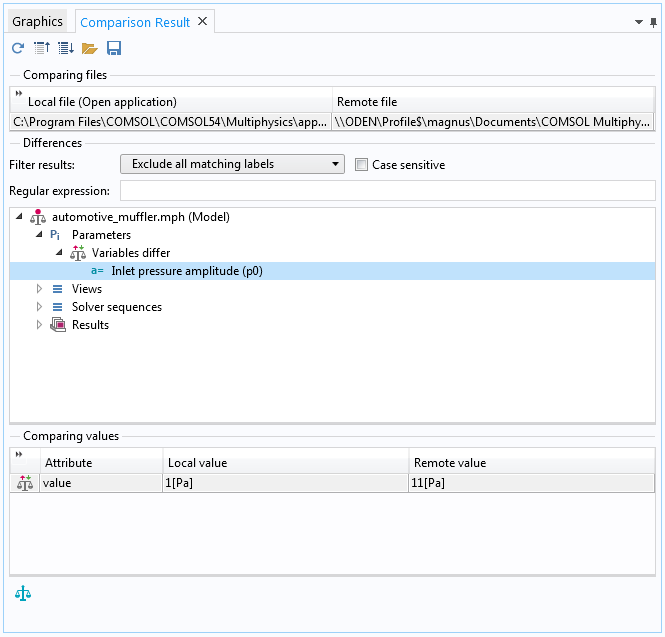Collapse the Parameters tree node
Image resolution: width=665 pixels, height=637 pixels.
click(x=39, y=235)
